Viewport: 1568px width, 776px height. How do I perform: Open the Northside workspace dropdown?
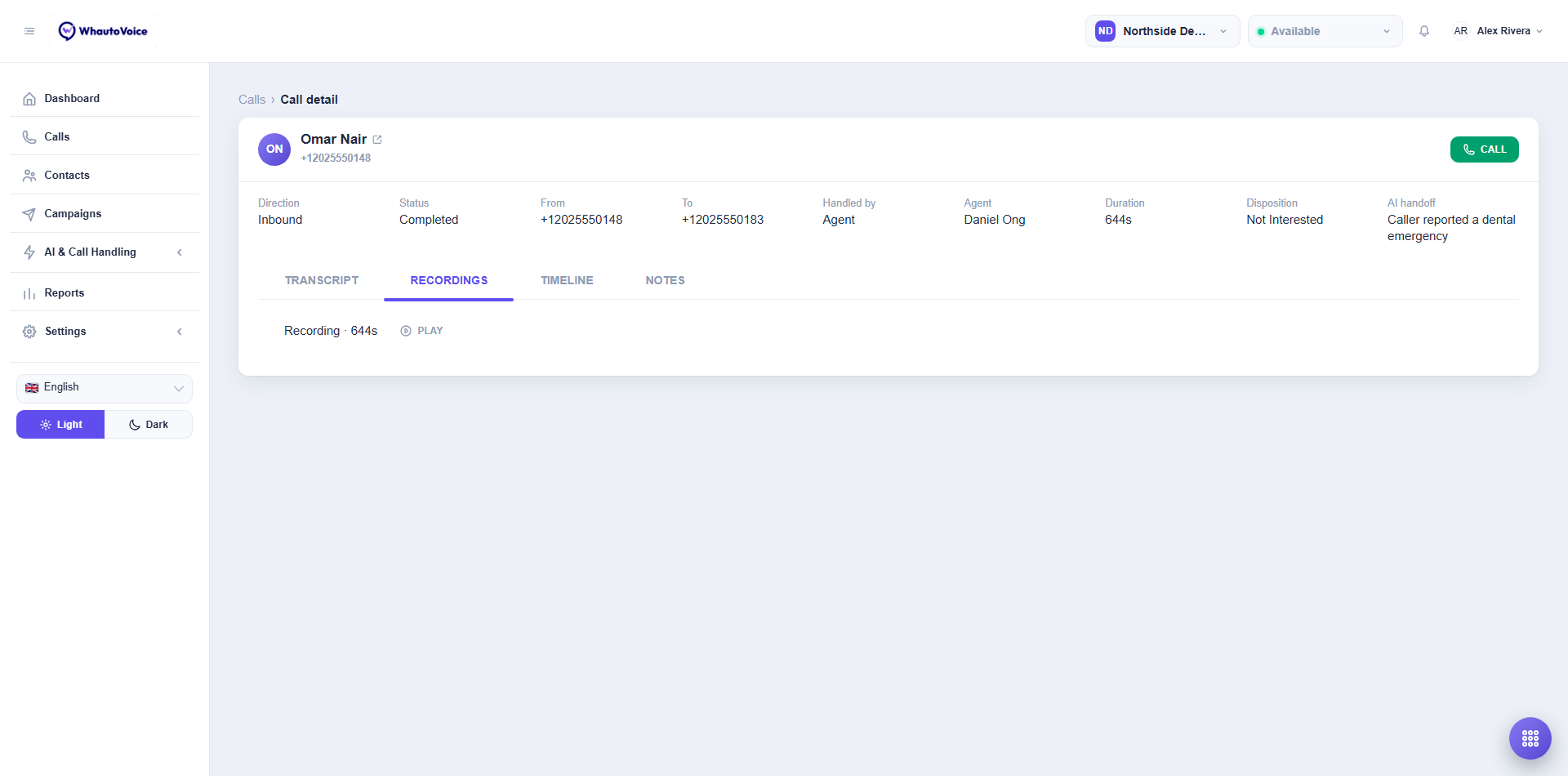(1162, 31)
